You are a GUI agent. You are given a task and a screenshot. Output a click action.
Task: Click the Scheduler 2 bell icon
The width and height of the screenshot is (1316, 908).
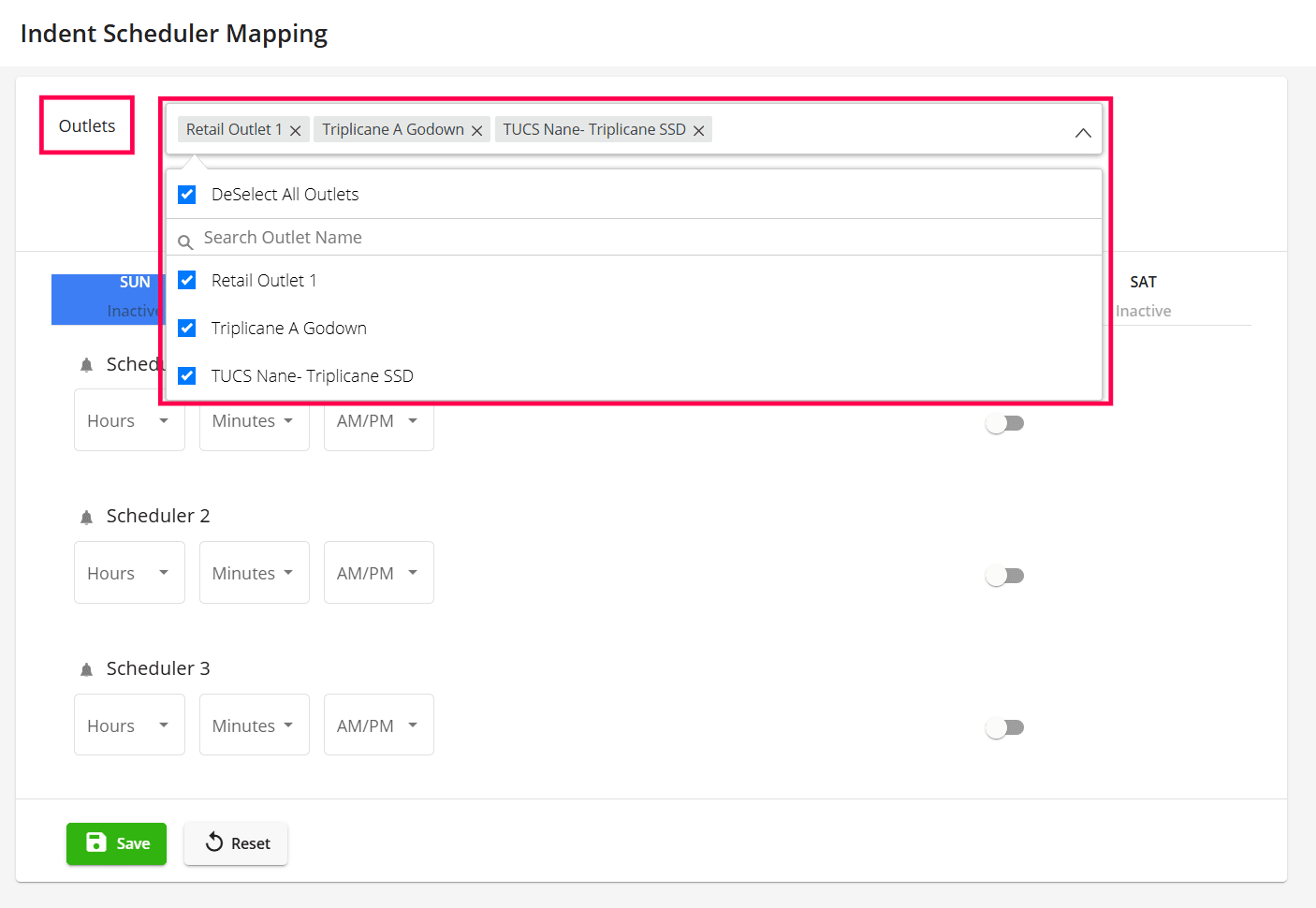point(86,518)
